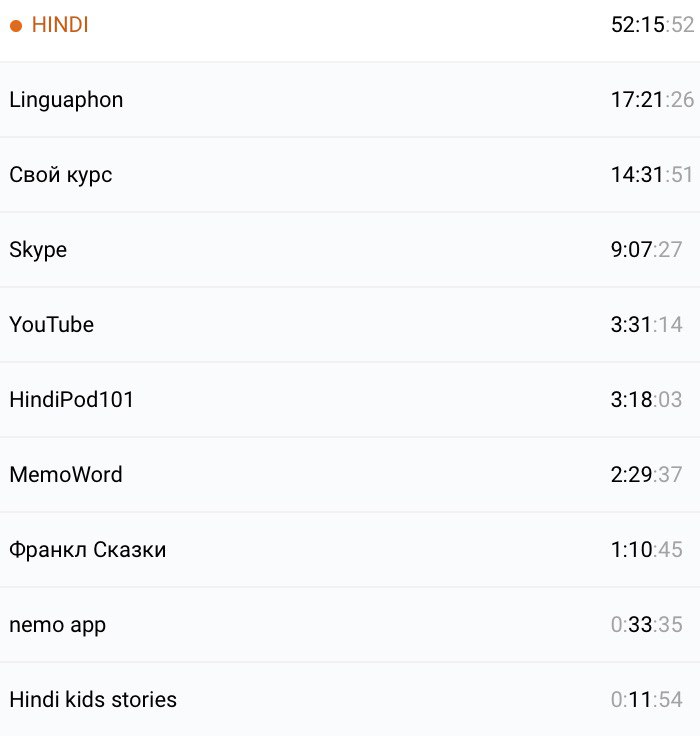Click the 14:31:51 duration value
Viewport: 700px width, 736px height.
(x=652, y=175)
